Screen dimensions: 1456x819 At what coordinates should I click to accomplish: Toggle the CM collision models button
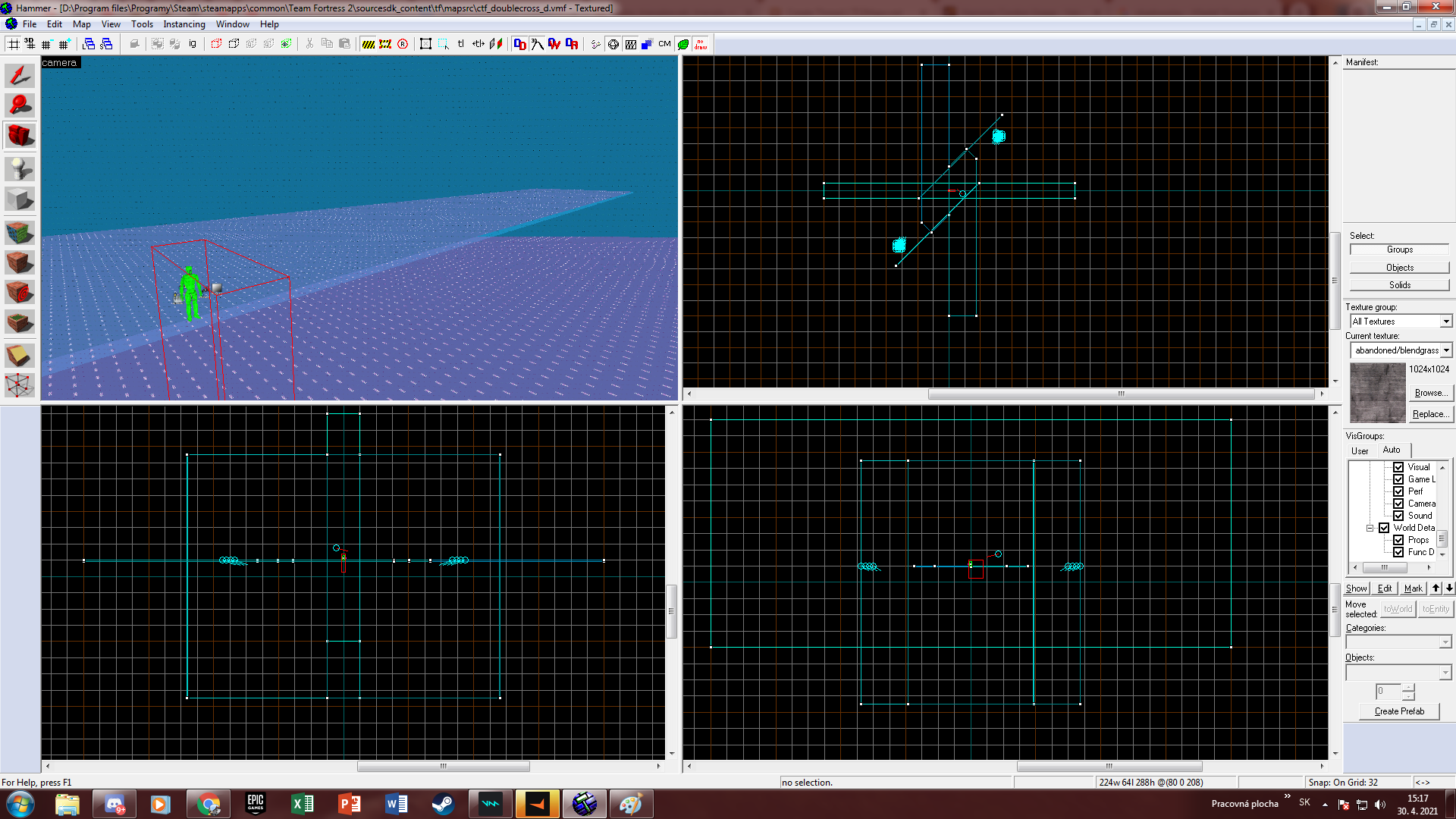coord(664,44)
